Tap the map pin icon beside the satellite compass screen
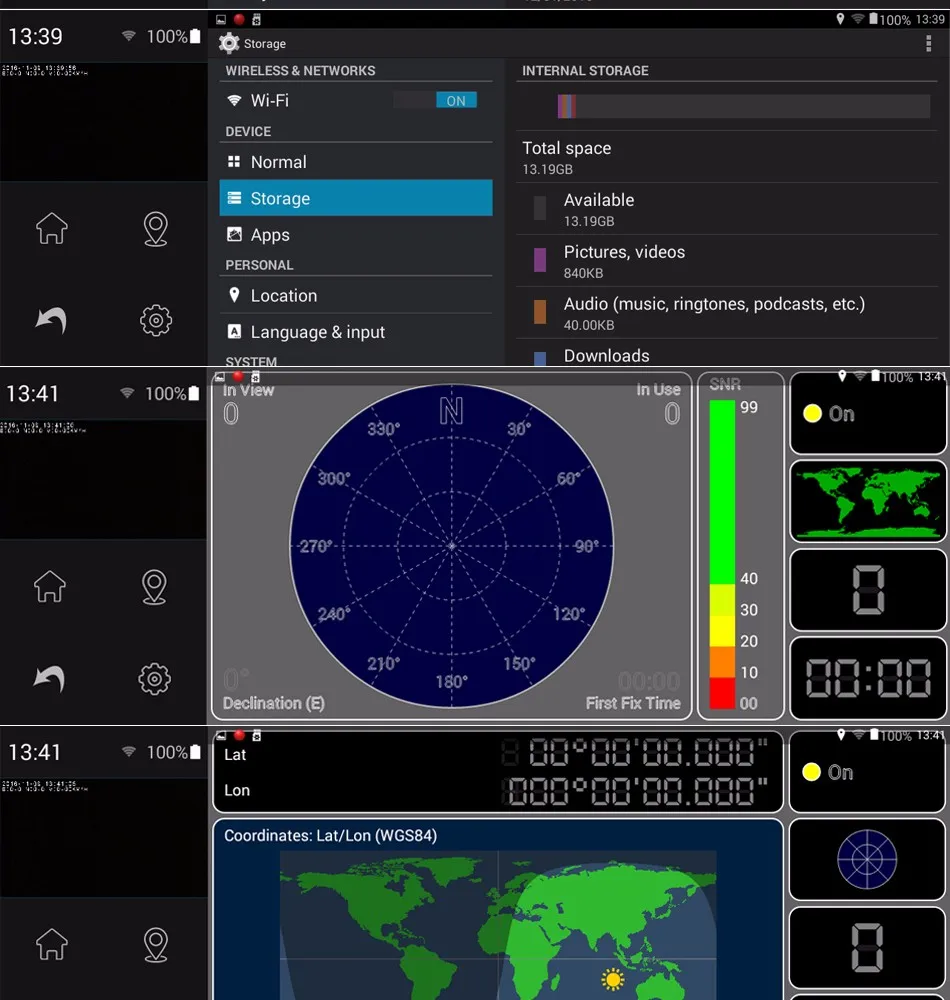950x1000 pixels. (x=154, y=586)
